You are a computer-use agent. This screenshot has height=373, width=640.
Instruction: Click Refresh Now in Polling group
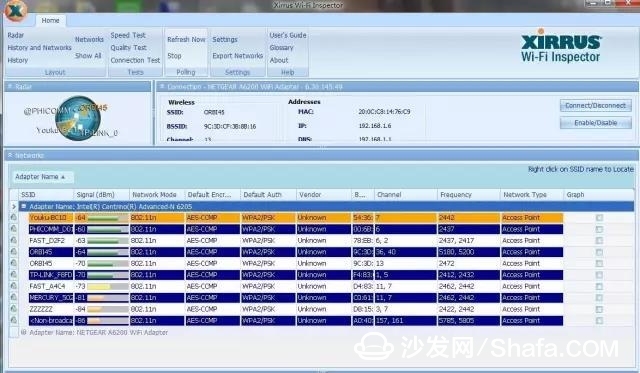tap(186, 39)
